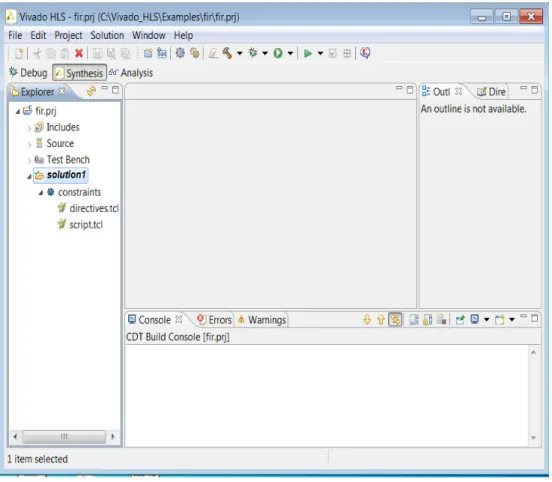
Task: Click the Copy toolbar icon
Action: [x=51, y=53]
